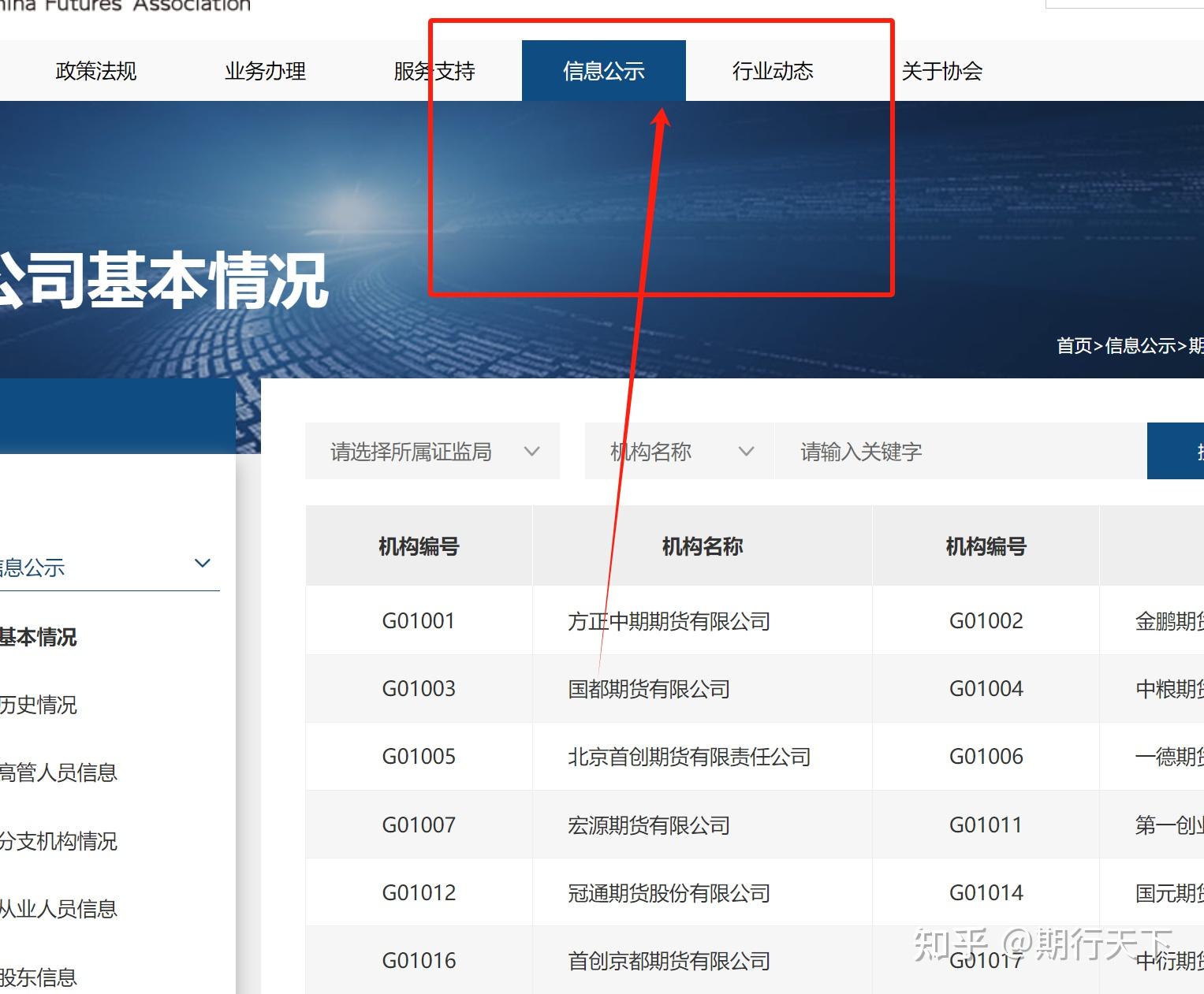Image resolution: width=1204 pixels, height=994 pixels.
Task: Open 股东信息 in the sidebar
Action: pyautogui.click(x=38, y=977)
